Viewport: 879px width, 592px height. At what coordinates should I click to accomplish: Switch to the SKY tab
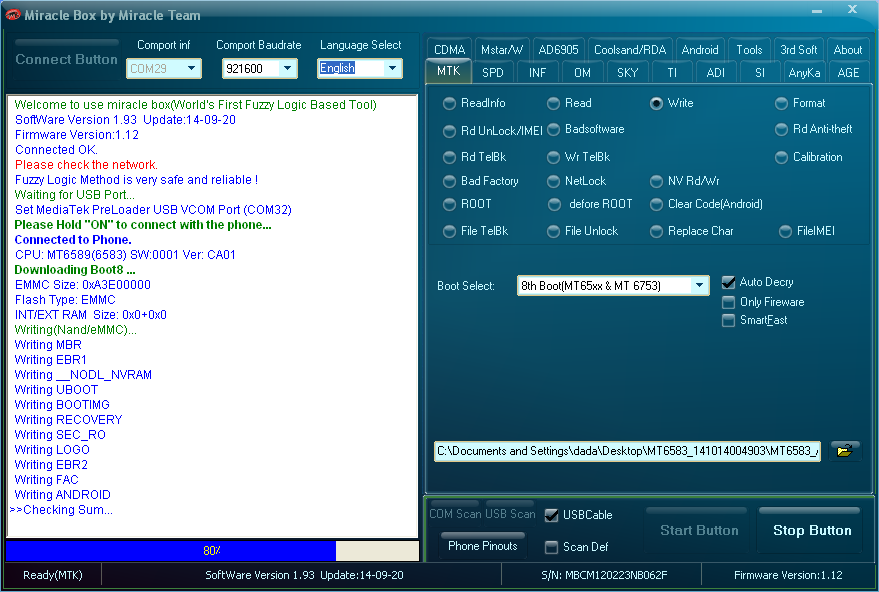(x=627, y=73)
